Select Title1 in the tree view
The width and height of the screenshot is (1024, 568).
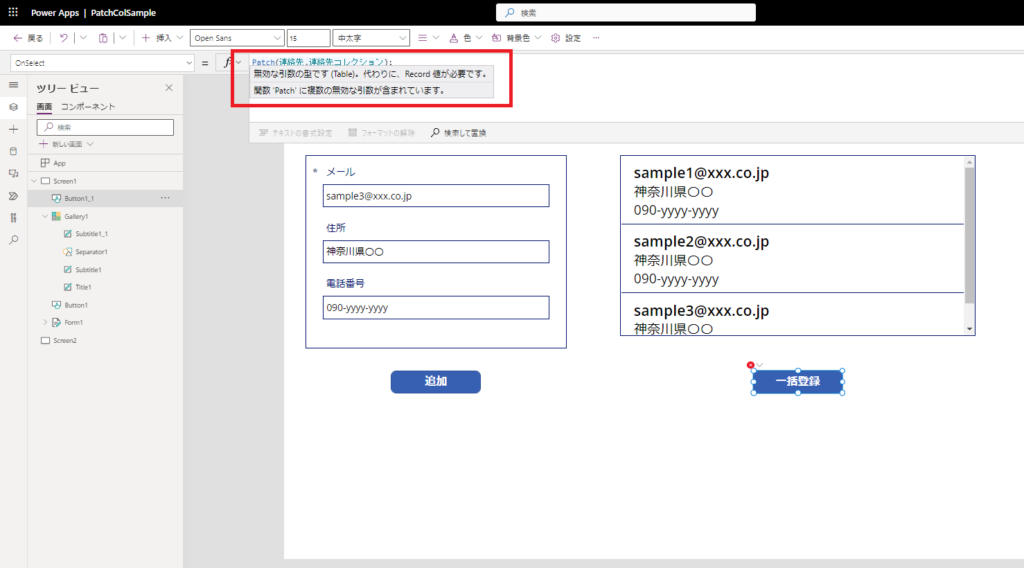(x=83, y=287)
